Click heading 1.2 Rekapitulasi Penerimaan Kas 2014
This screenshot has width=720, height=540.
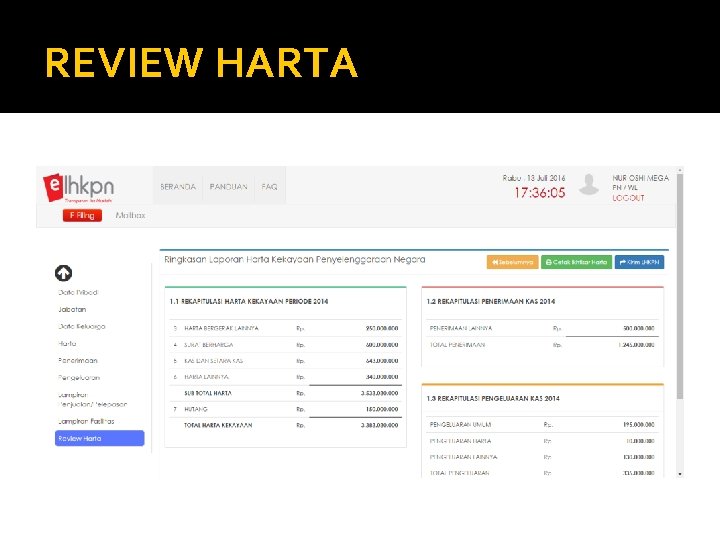coord(491,302)
